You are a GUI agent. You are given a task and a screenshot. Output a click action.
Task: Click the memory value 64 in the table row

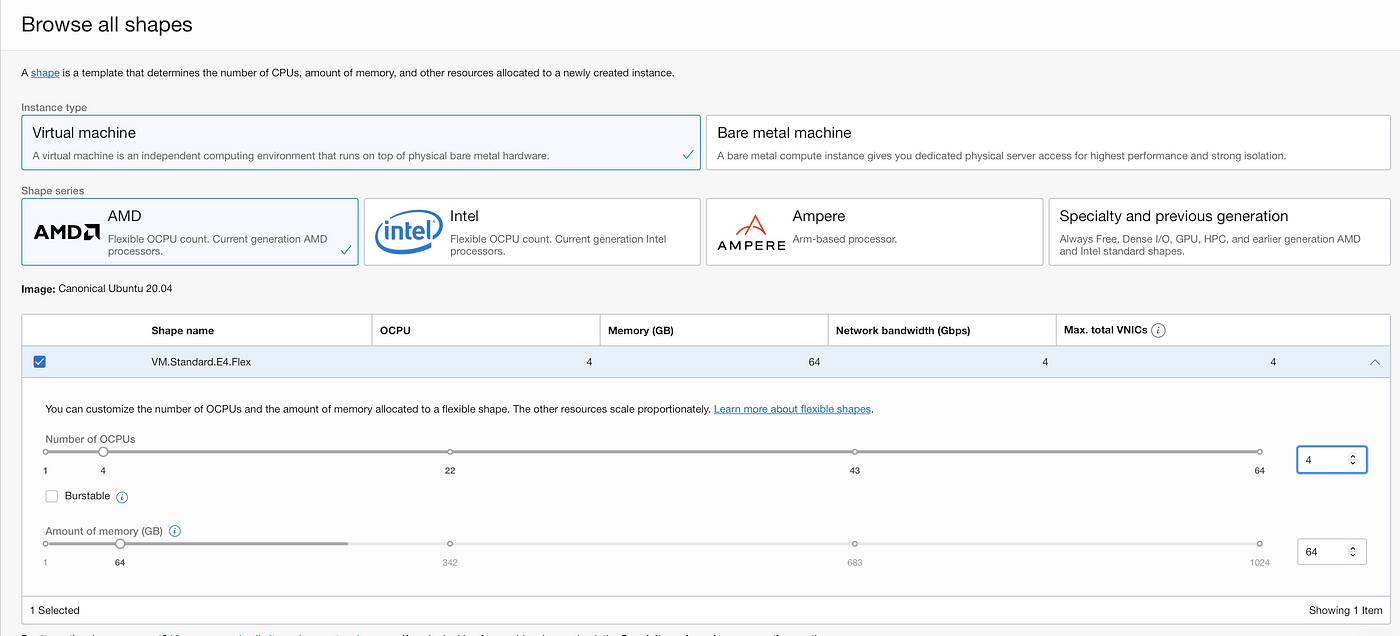814,362
